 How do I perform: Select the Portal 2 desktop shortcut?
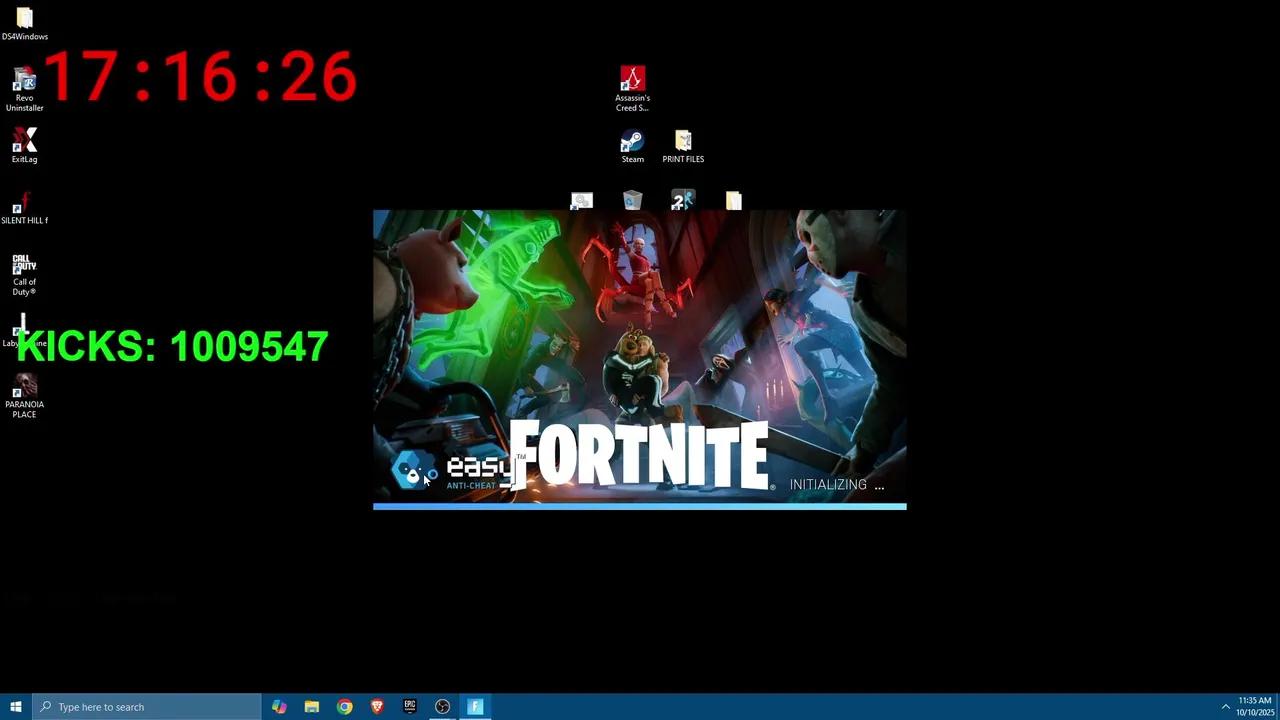coord(683,201)
